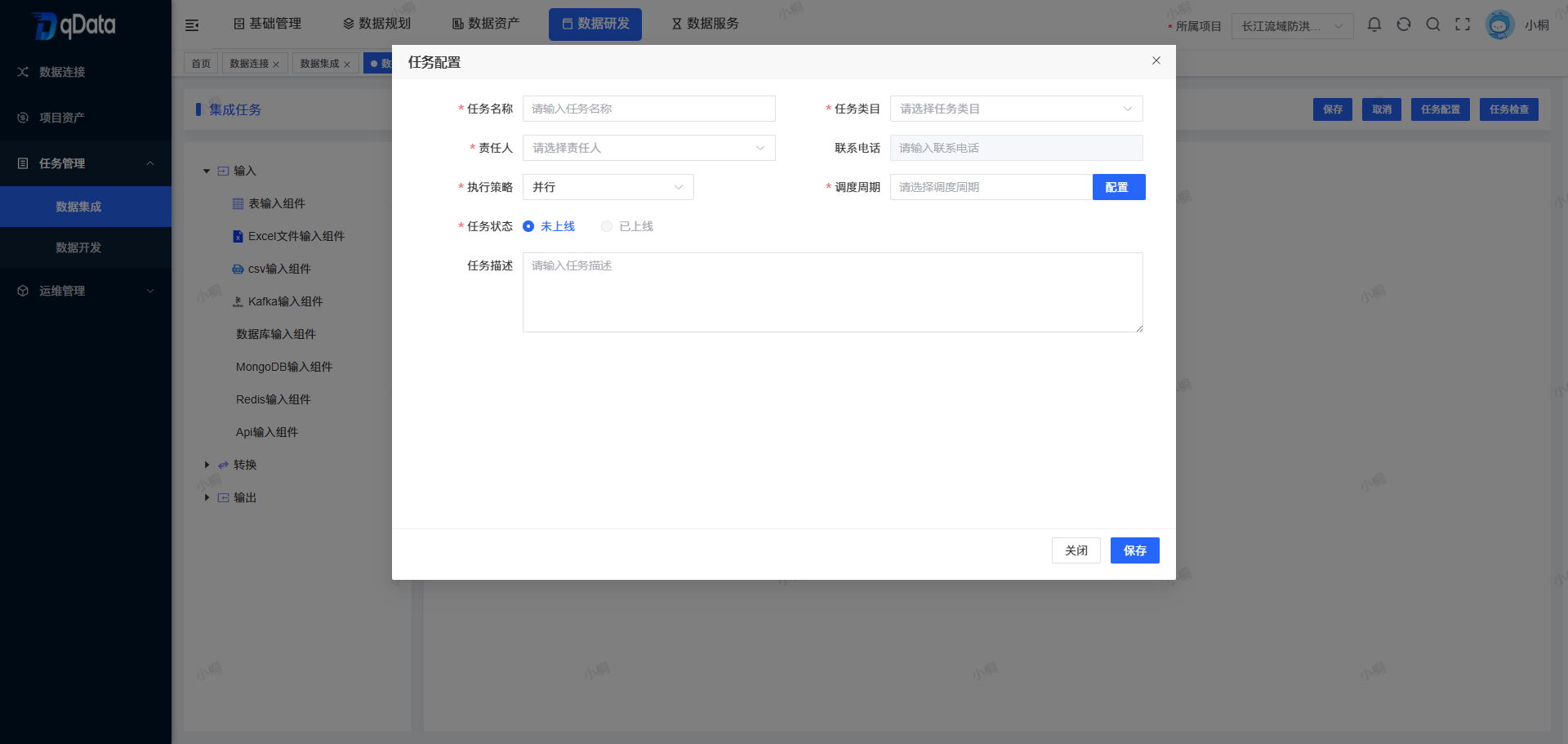Select the 表输入组件 table icon
This screenshot has width=1568, height=744.
[x=238, y=203]
